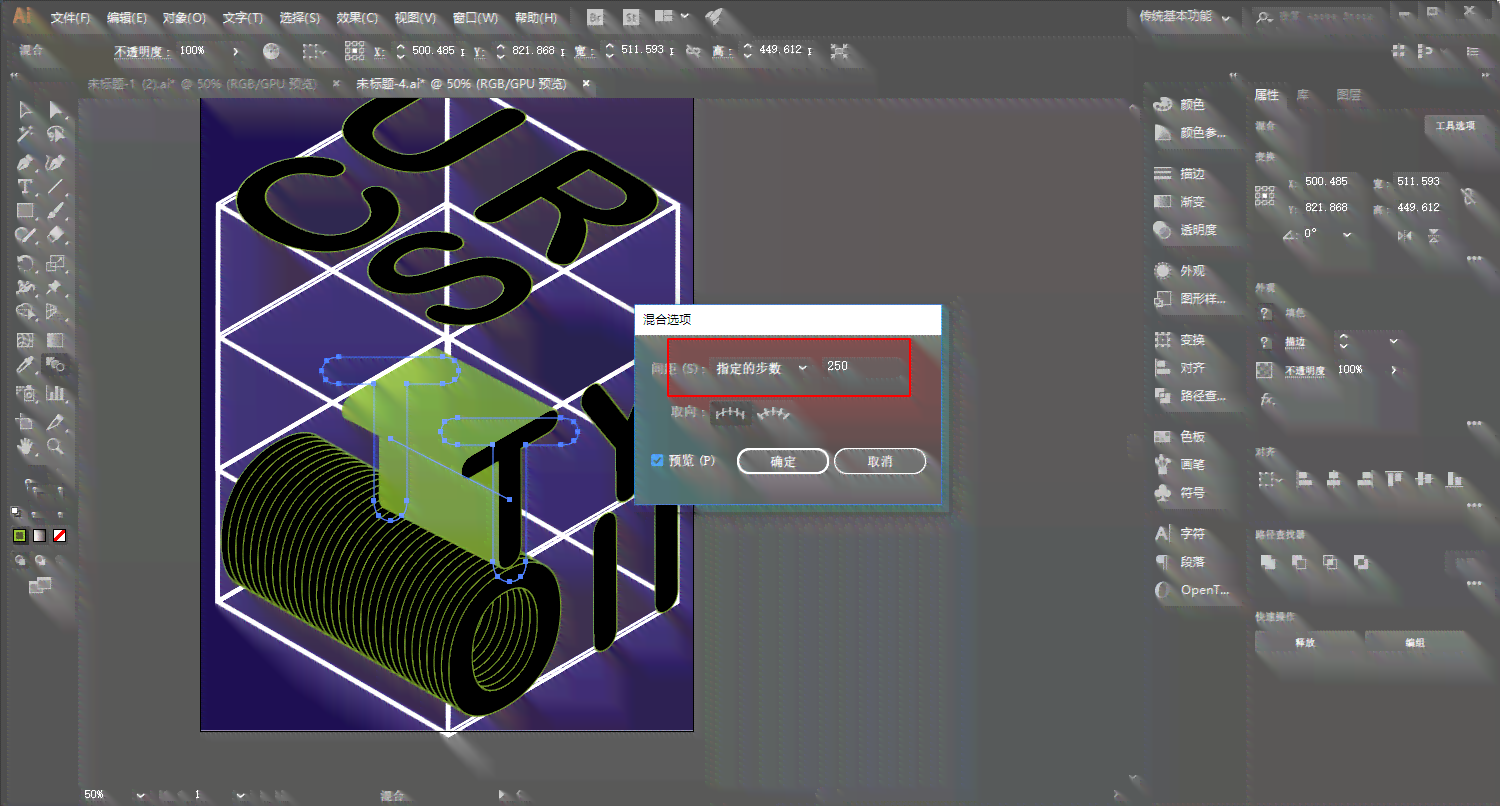Open Adobe Stock (St) launcher
1500x806 pixels.
(629, 17)
